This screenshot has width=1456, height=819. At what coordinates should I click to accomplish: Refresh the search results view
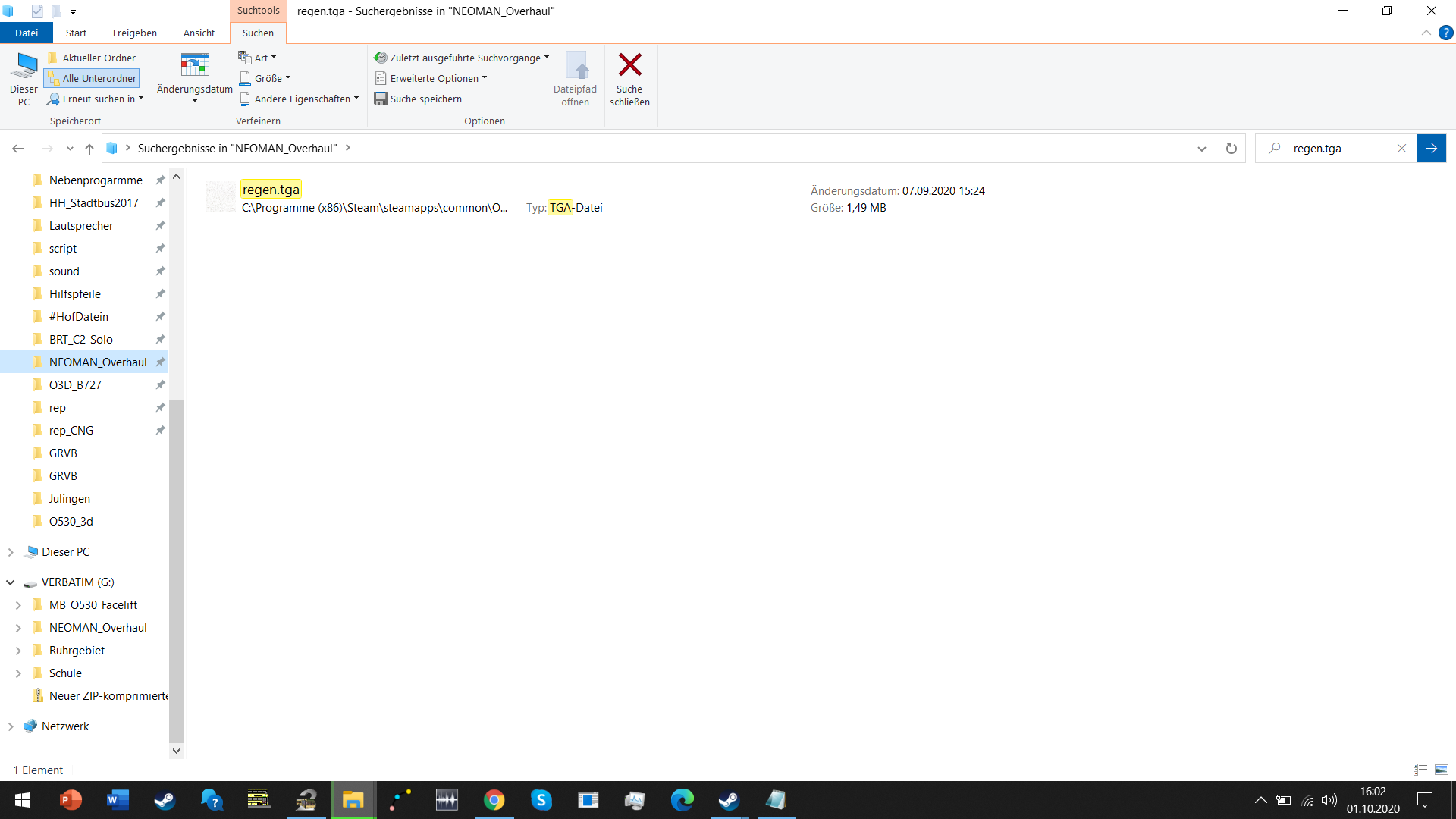pos(1231,149)
